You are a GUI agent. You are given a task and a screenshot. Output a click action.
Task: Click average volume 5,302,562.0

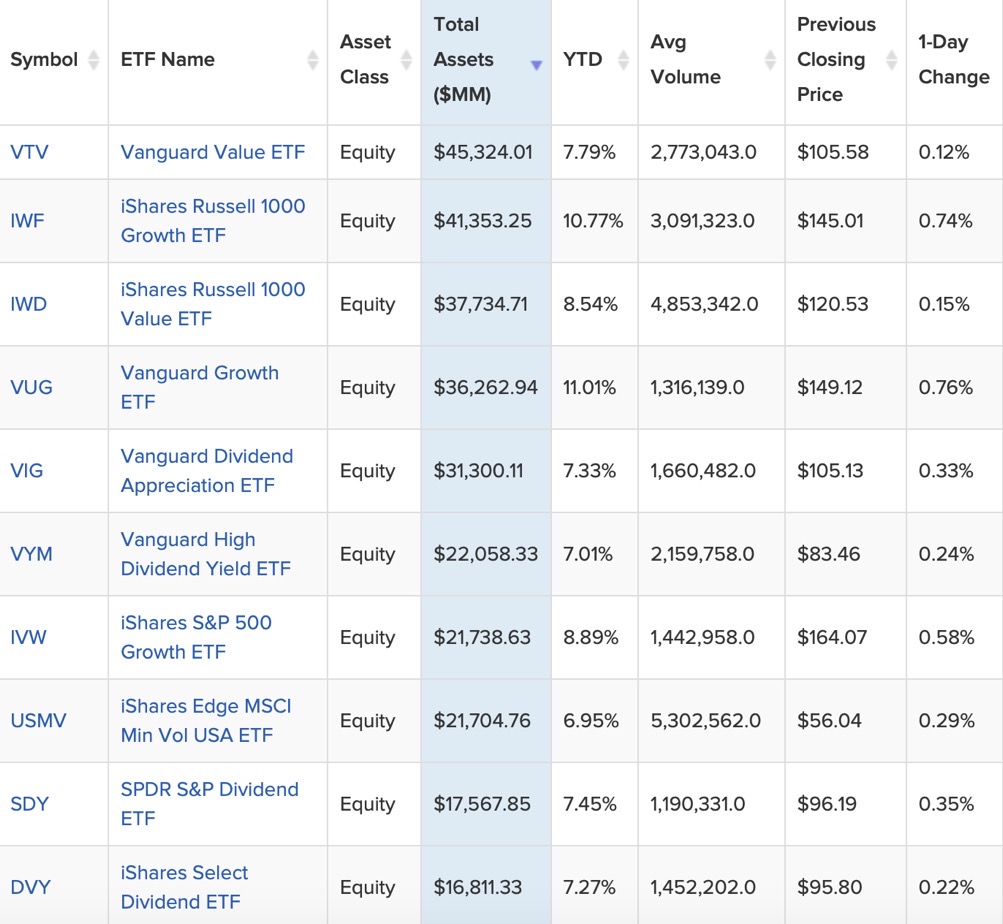click(x=706, y=721)
